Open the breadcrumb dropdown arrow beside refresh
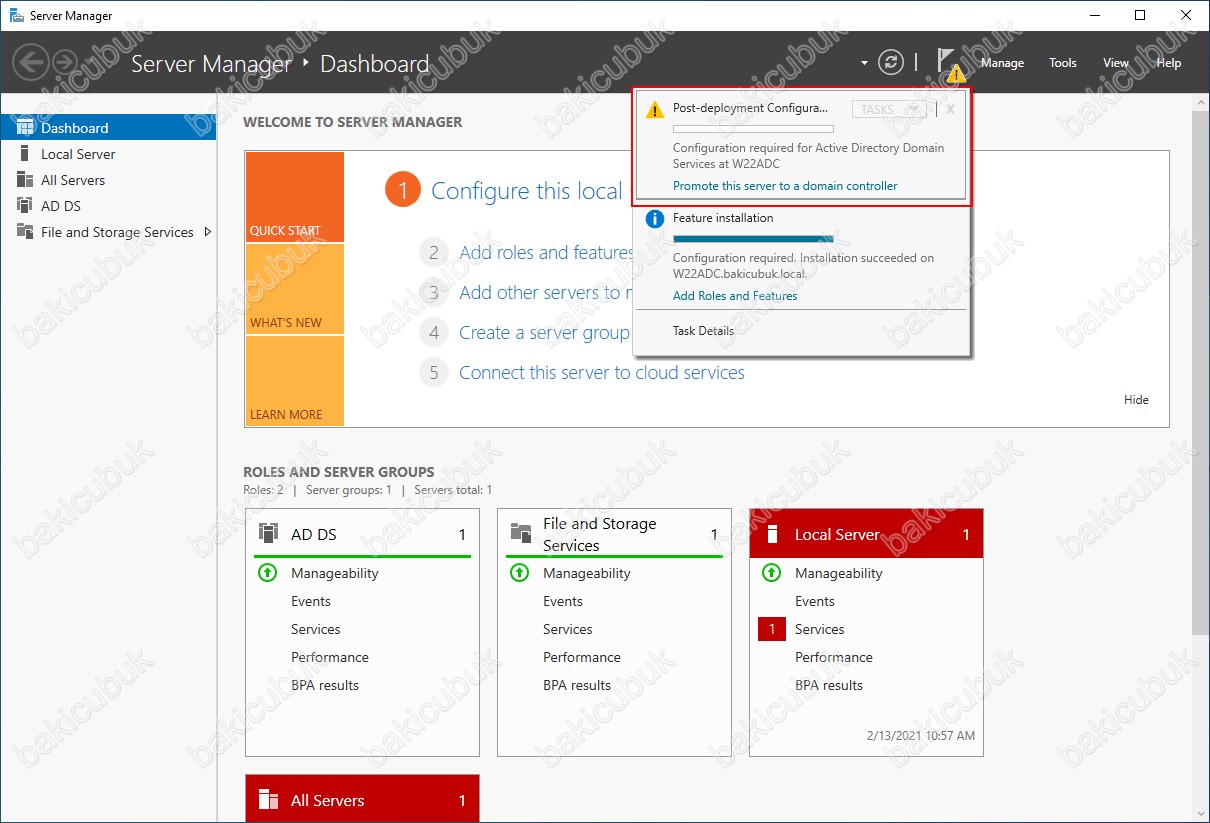Screen dimensions: 1210x823 point(864,63)
